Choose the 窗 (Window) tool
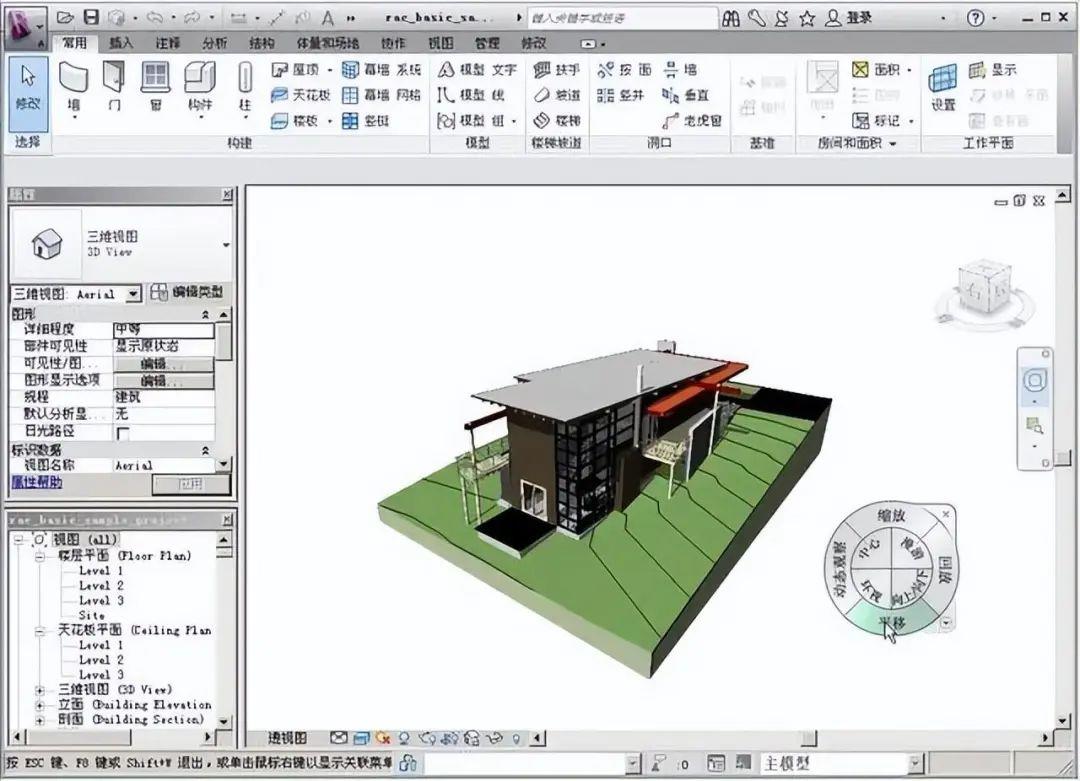 coord(156,88)
